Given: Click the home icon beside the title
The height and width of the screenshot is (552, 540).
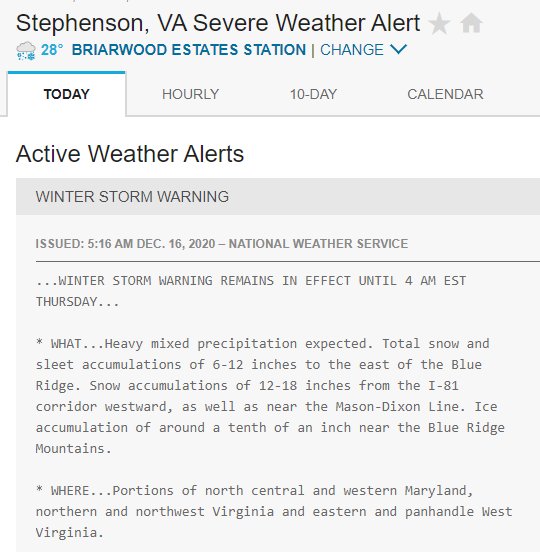Looking at the screenshot, I should click(x=471, y=23).
